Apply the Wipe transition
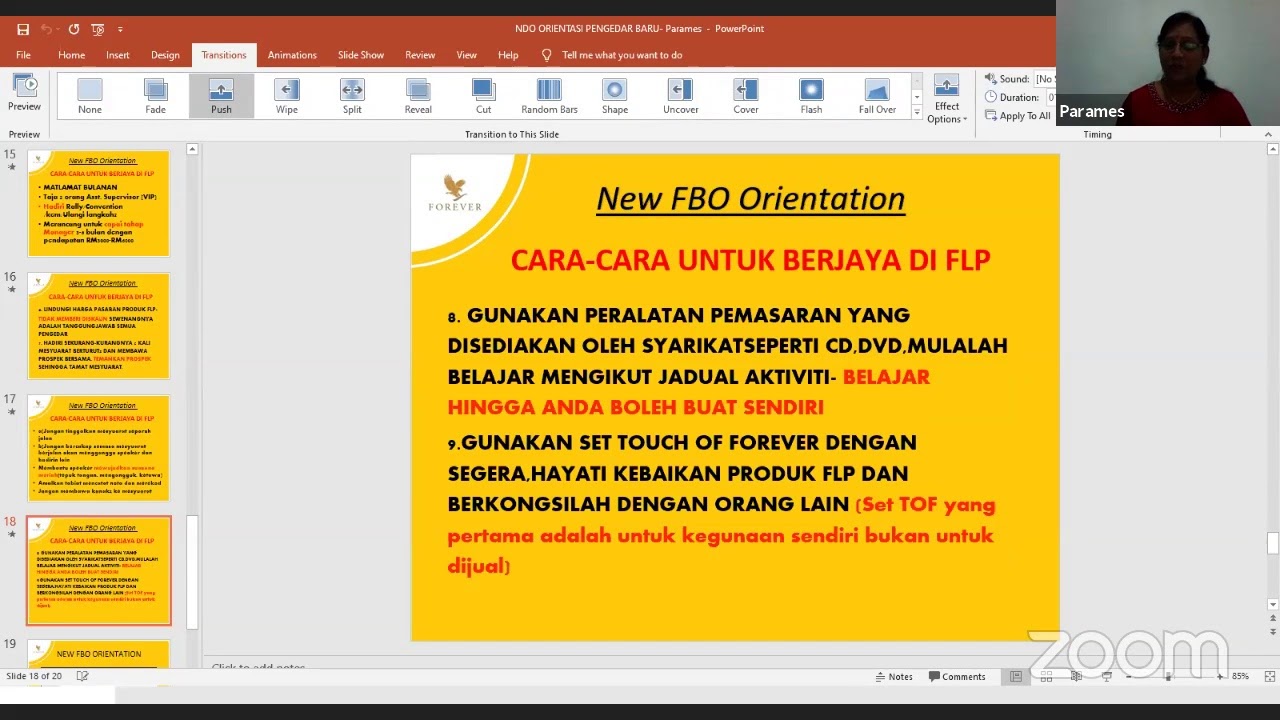1280x720 pixels. (x=287, y=97)
